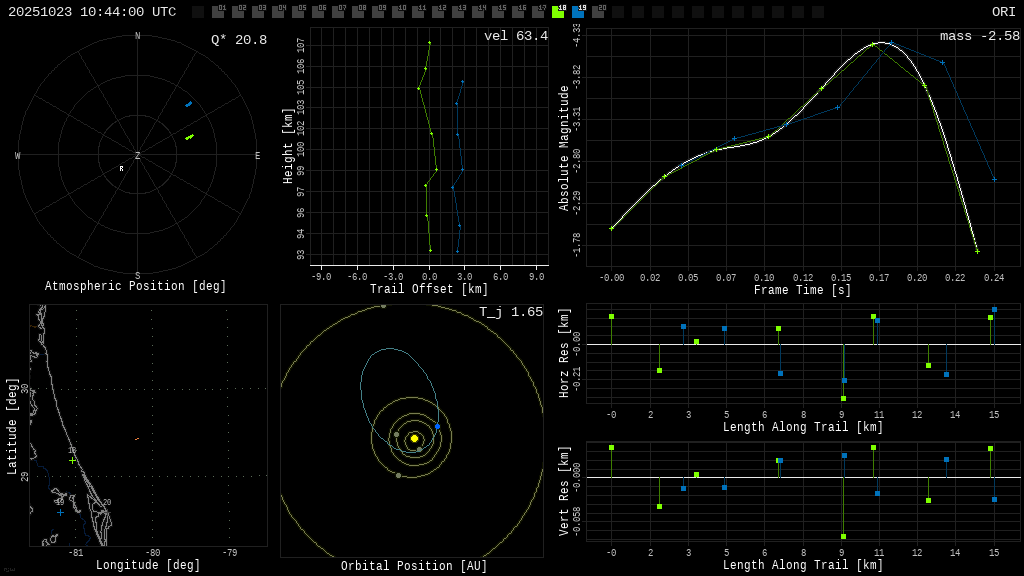
Task: Select the ORI shower label
Action: coord(1003,12)
